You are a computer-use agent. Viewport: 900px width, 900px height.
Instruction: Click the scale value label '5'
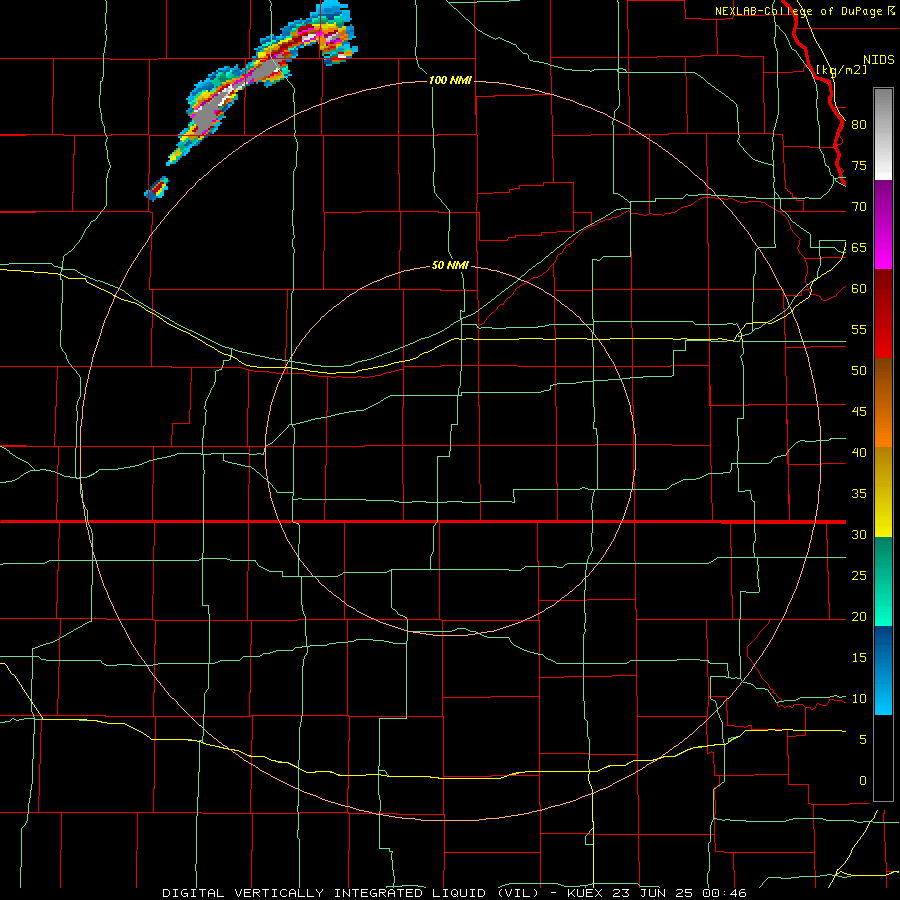[x=863, y=740]
